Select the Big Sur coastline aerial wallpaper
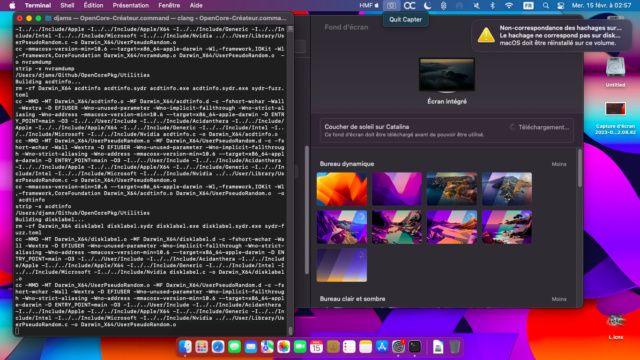Screen dimensions: 640x360 coord(452,189)
